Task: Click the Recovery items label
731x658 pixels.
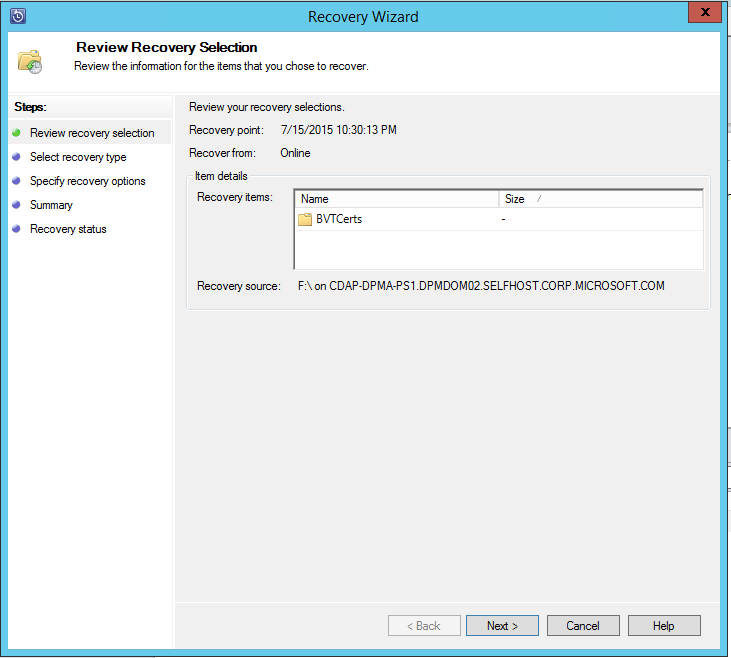Action: tap(234, 197)
